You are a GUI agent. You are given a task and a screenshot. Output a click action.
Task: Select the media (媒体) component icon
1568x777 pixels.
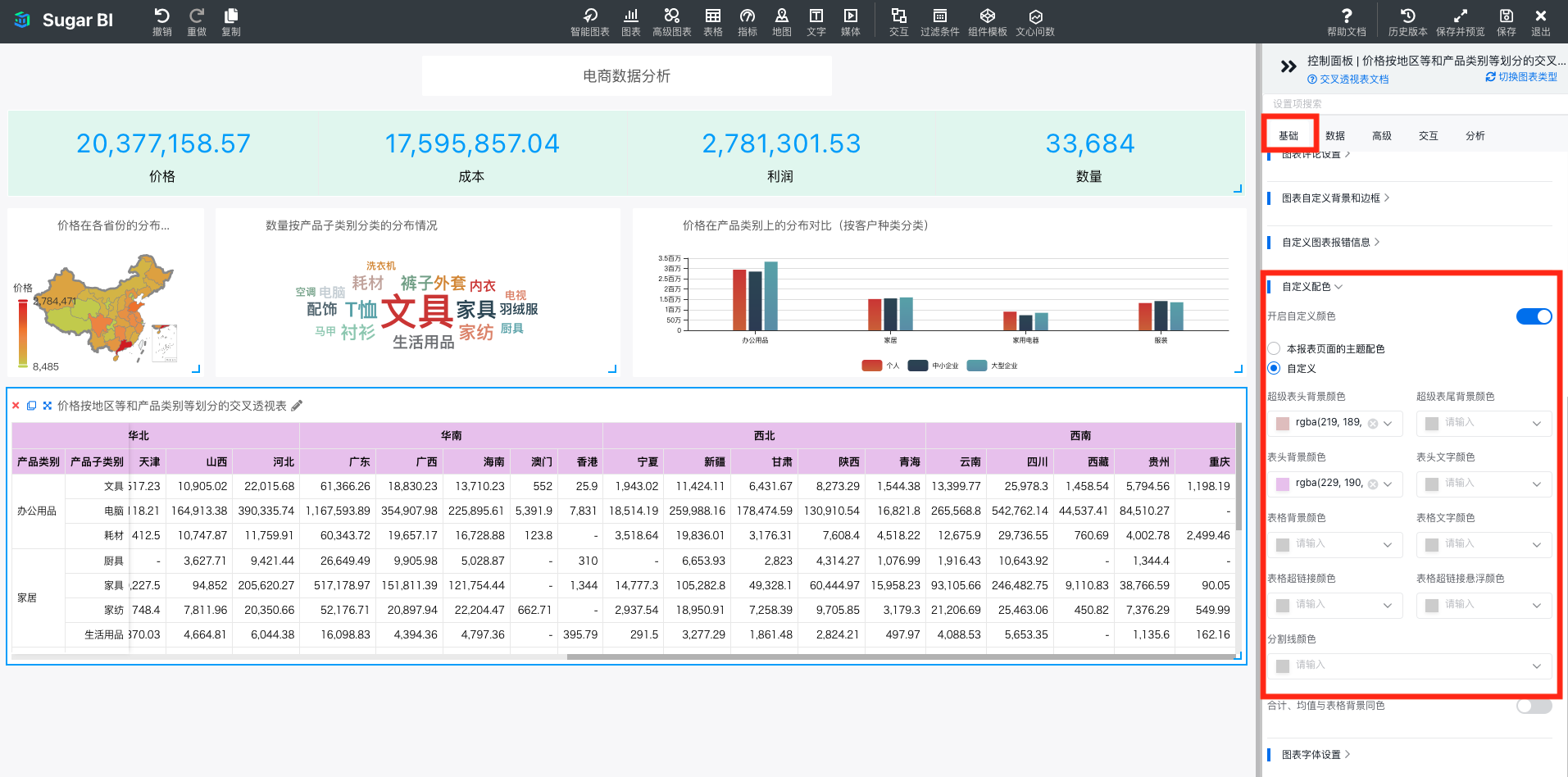tap(851, 22)
